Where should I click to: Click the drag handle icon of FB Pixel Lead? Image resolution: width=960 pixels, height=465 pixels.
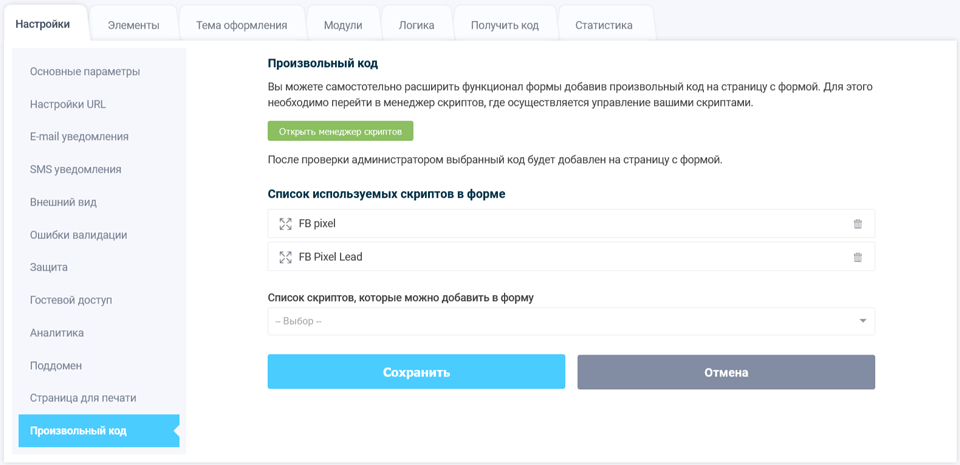coord(285,257)
